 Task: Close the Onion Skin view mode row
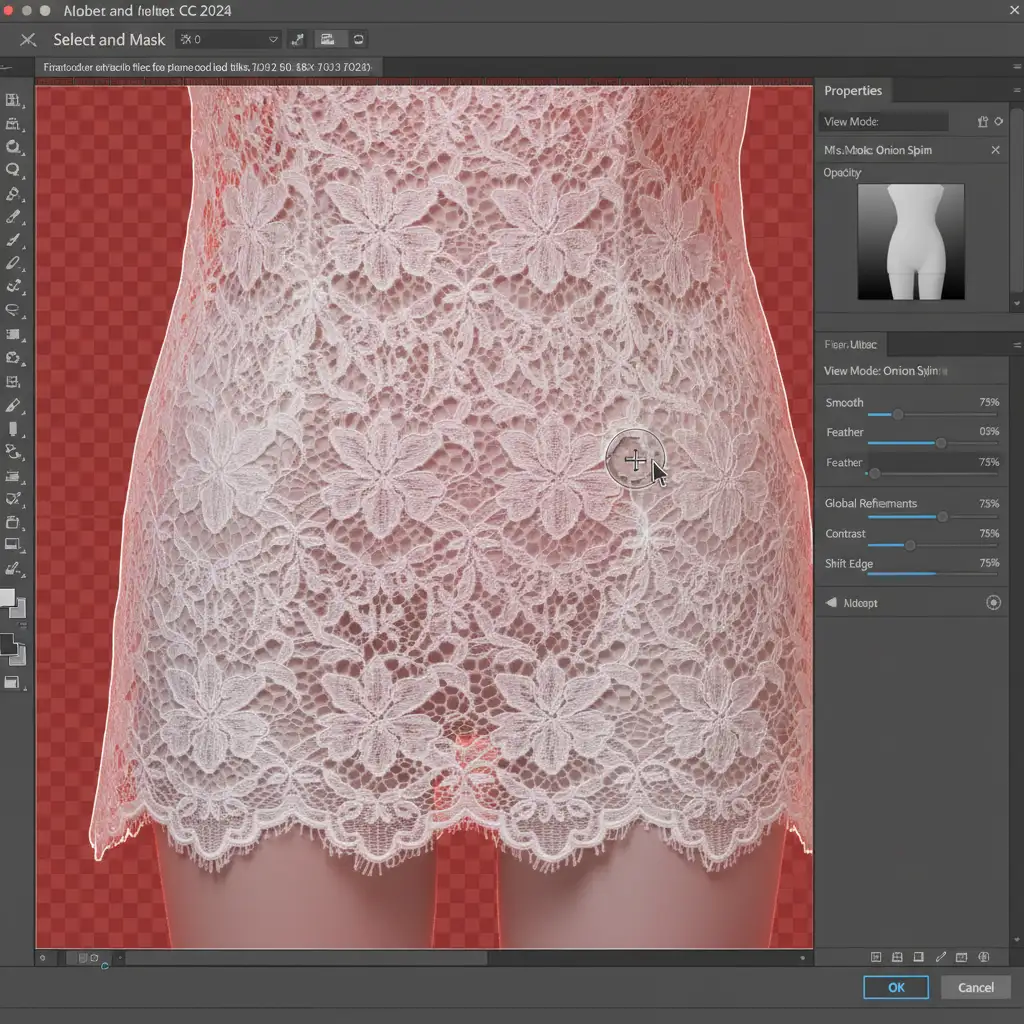[995, 150]
